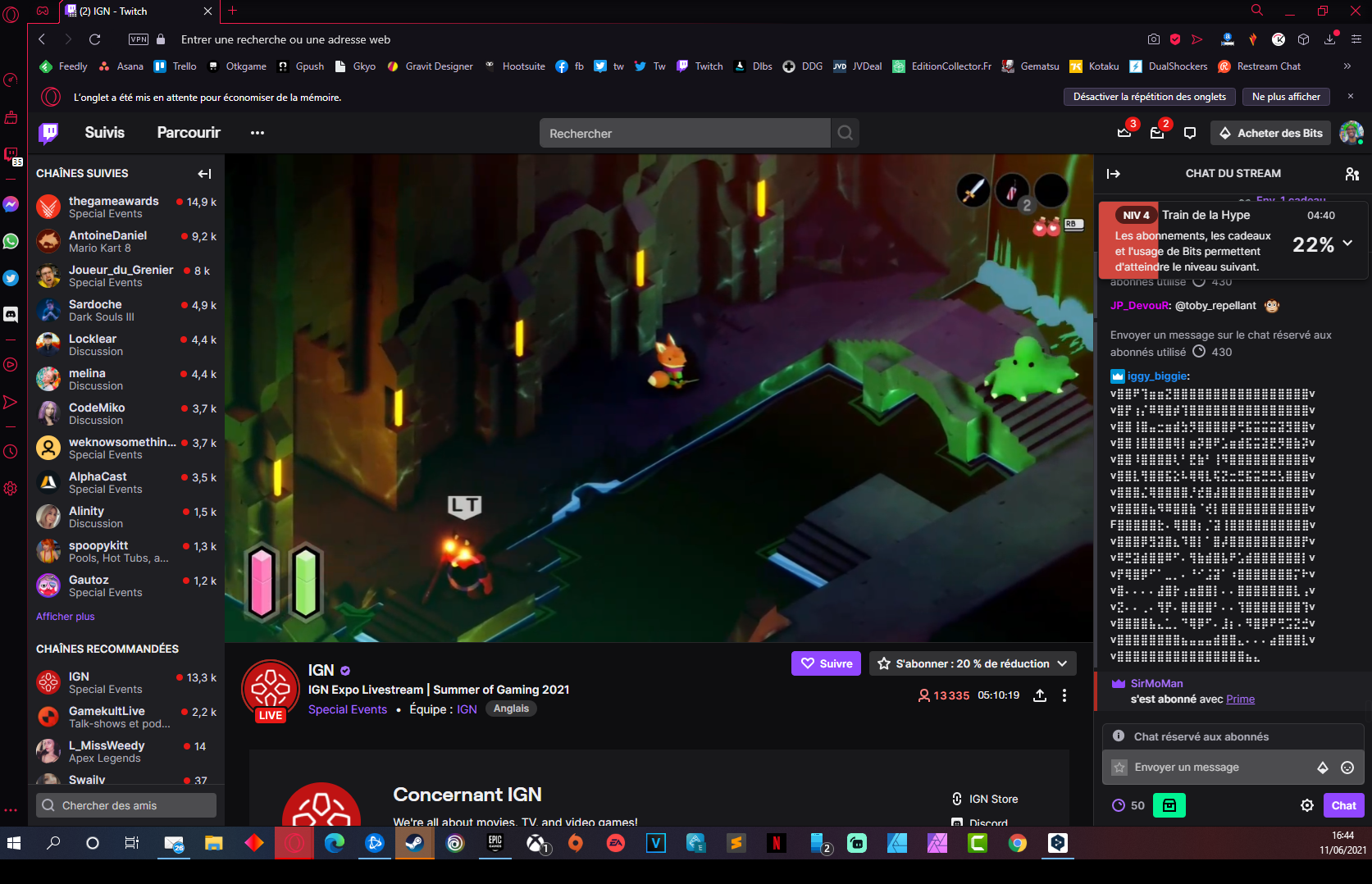Take snapshot with camera icon in address bar
The height and width of the screenshot is (884, 1372).
[1154, 39]
